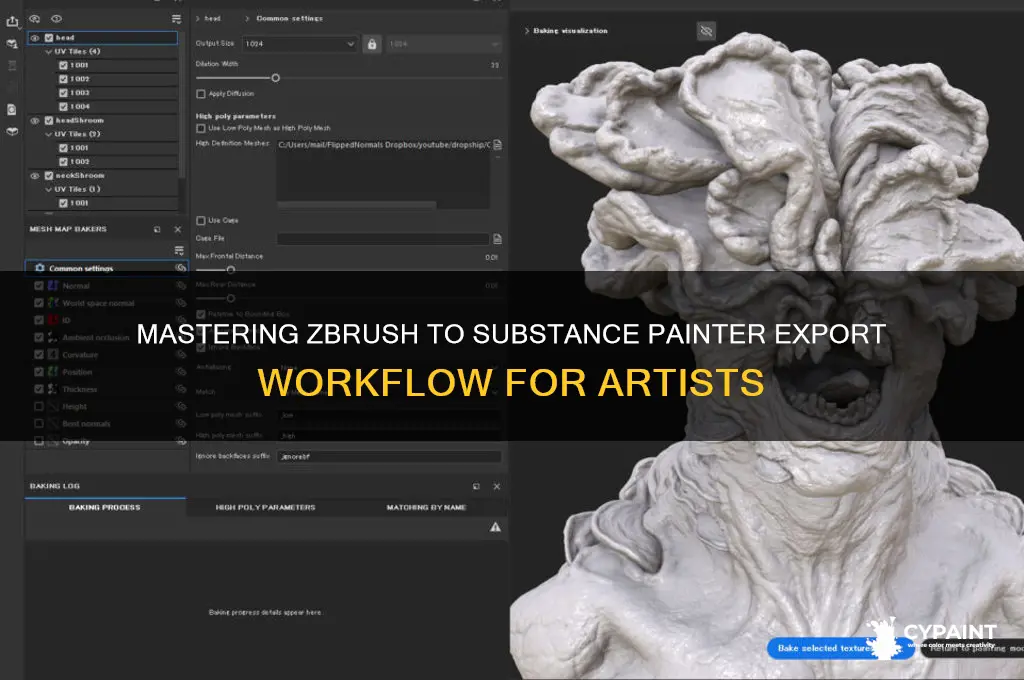
Task: Open the bake mesh maps sidebar icon
Action: pyautogui.click(x=12, y=44)
